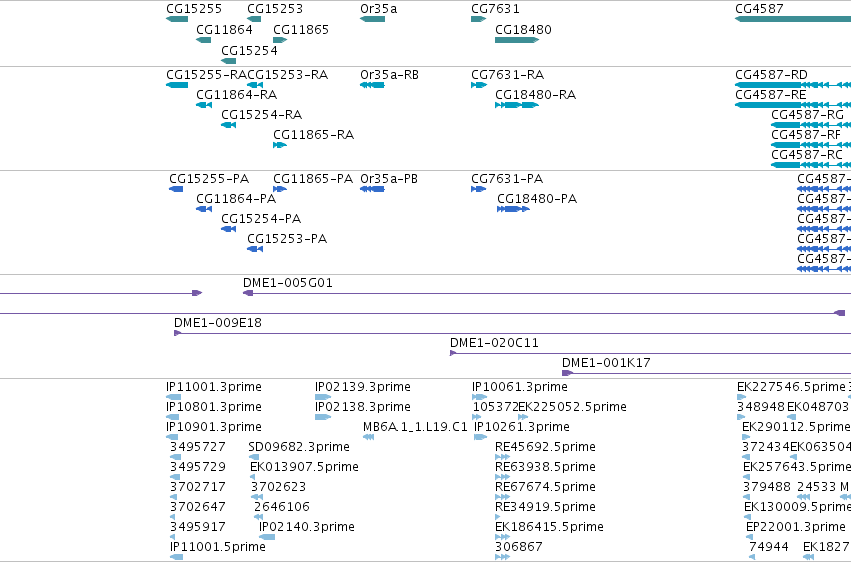The image size is (851, 562).
Task: Select EST IP02139.3prime
Action: pos(363,387)
